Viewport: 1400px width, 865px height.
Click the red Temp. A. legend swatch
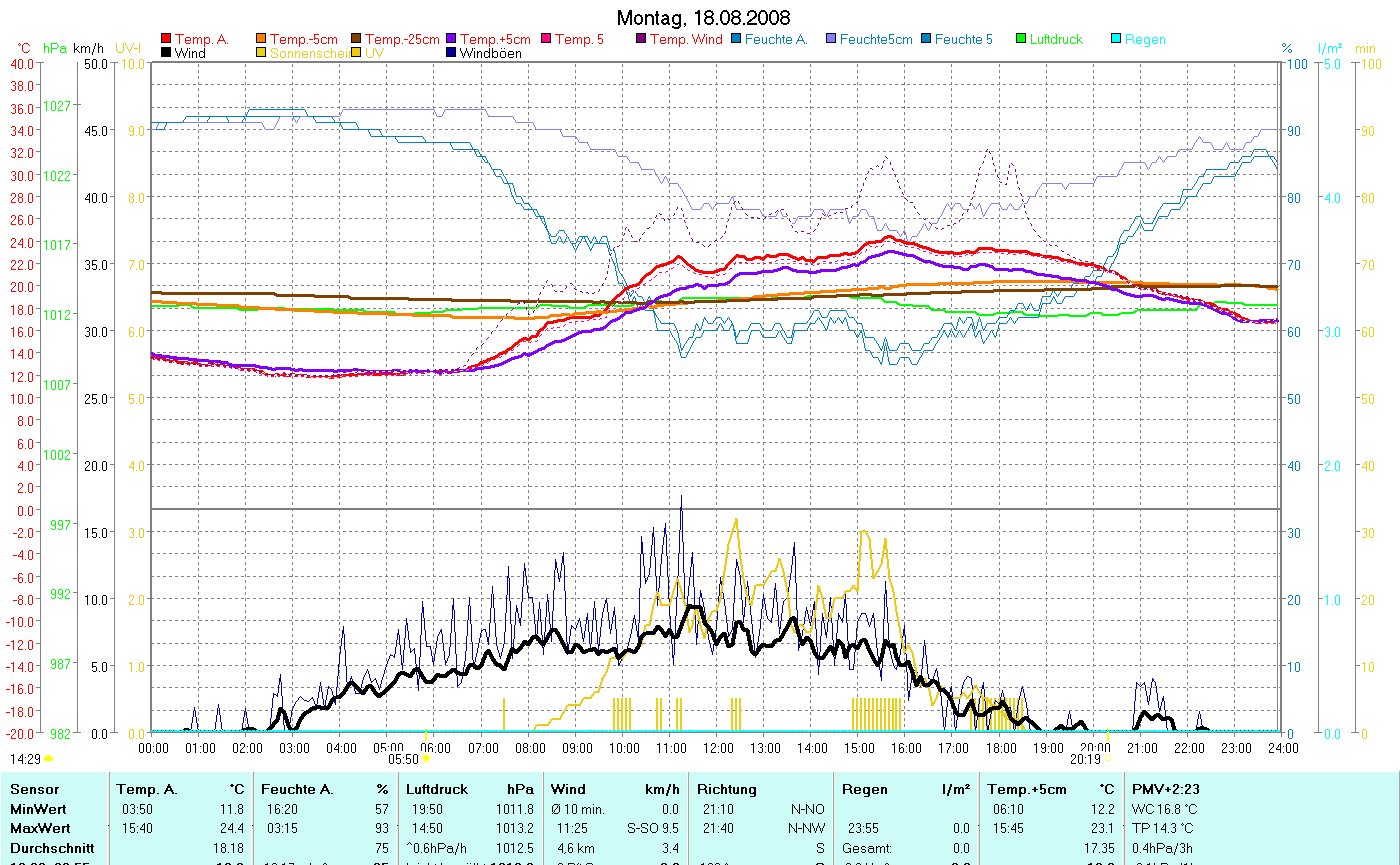(x=165, y=40)
